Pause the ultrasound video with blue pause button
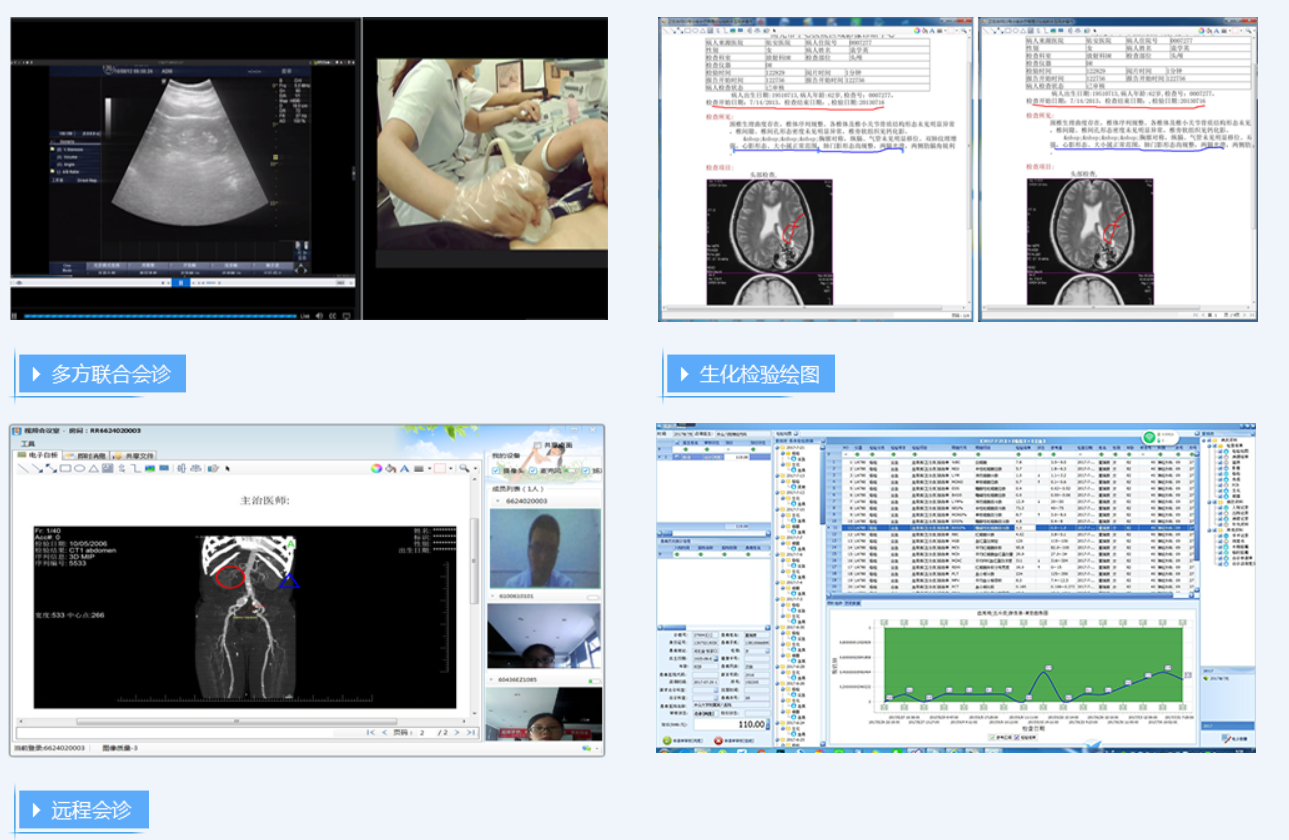The width and height of the screenshot is (1289, 840). click(181, 283)
